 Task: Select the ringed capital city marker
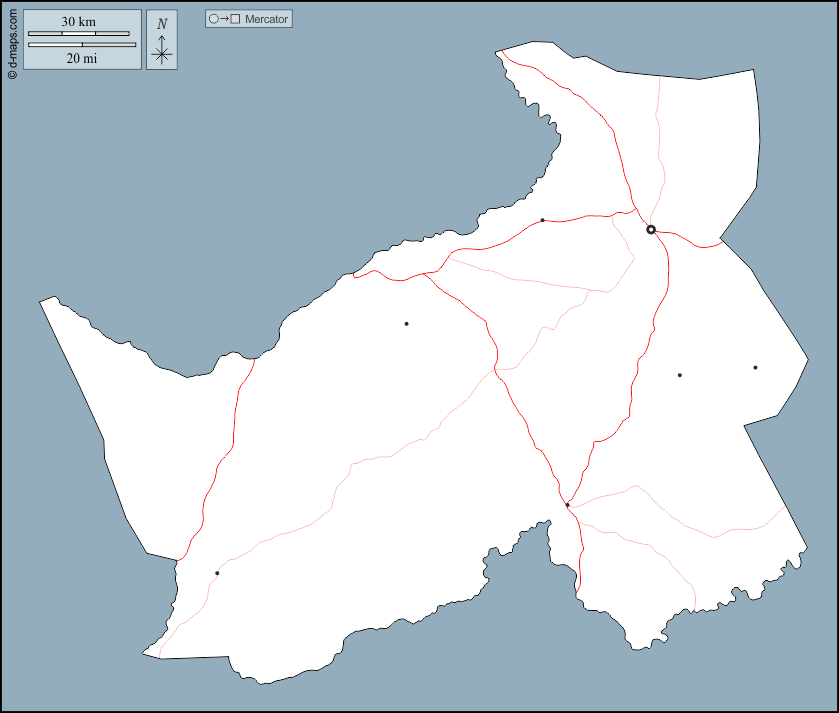(651, 230)
